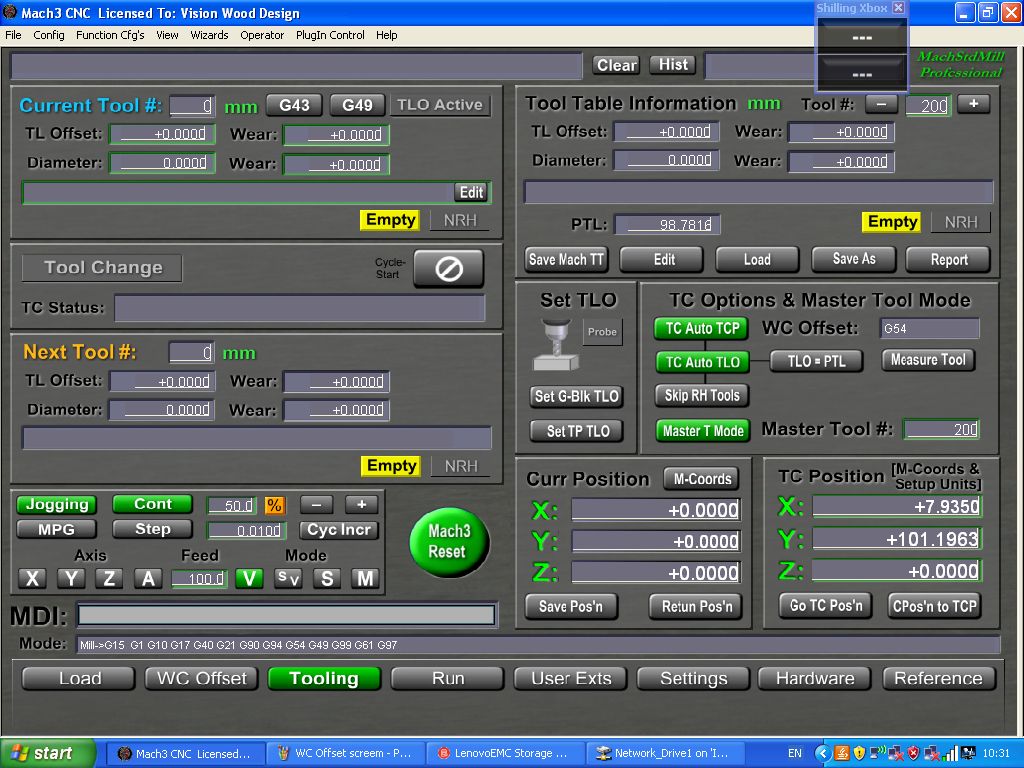Click the Save Mach TT button
1024x768 pixels.
[565, 259]
